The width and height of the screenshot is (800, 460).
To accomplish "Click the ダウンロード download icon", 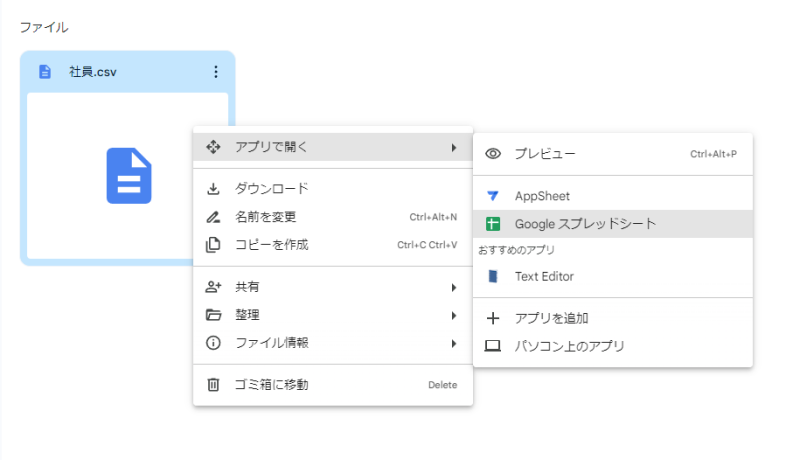I will 213,189.
